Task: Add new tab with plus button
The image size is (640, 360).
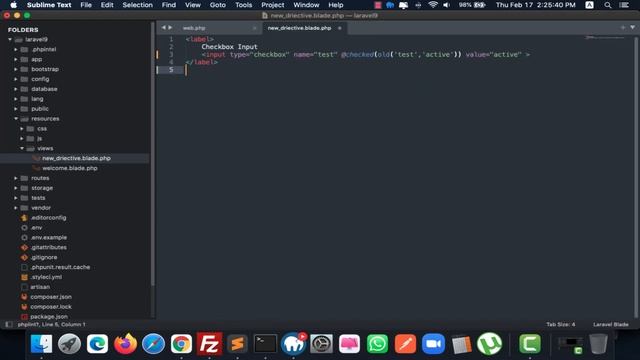Action: pos(622,27)
